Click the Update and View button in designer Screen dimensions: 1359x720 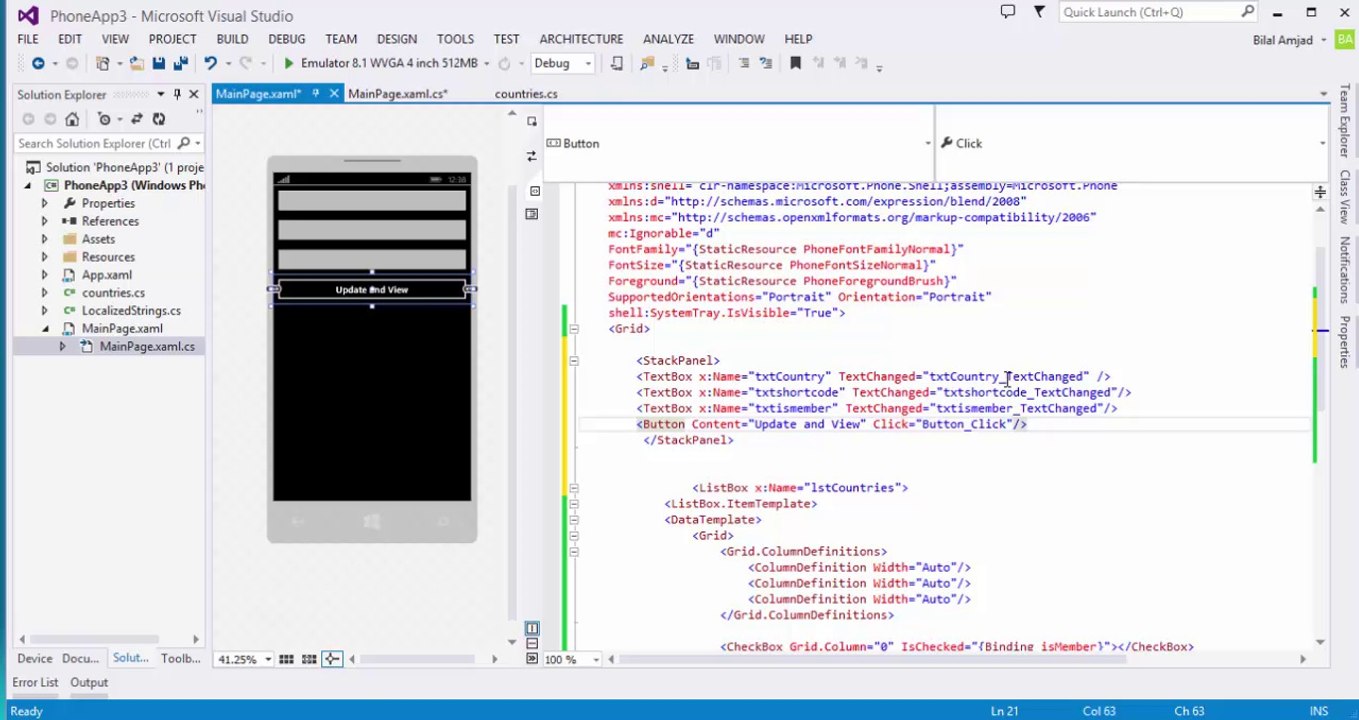click(372, 290)
